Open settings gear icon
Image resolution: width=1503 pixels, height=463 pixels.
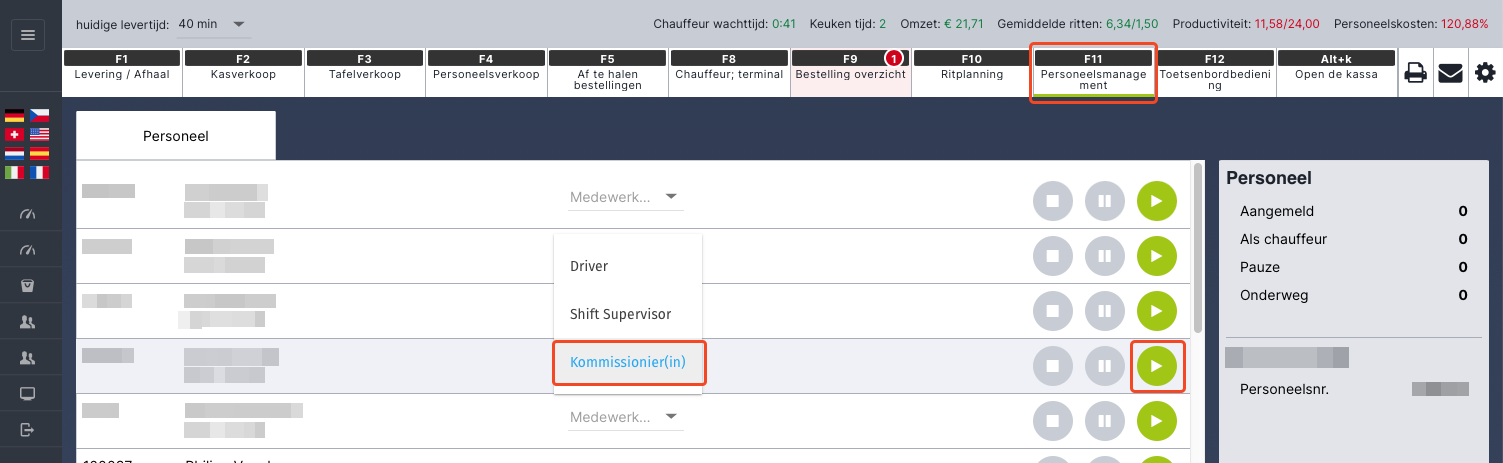[x=1485, y=73]
